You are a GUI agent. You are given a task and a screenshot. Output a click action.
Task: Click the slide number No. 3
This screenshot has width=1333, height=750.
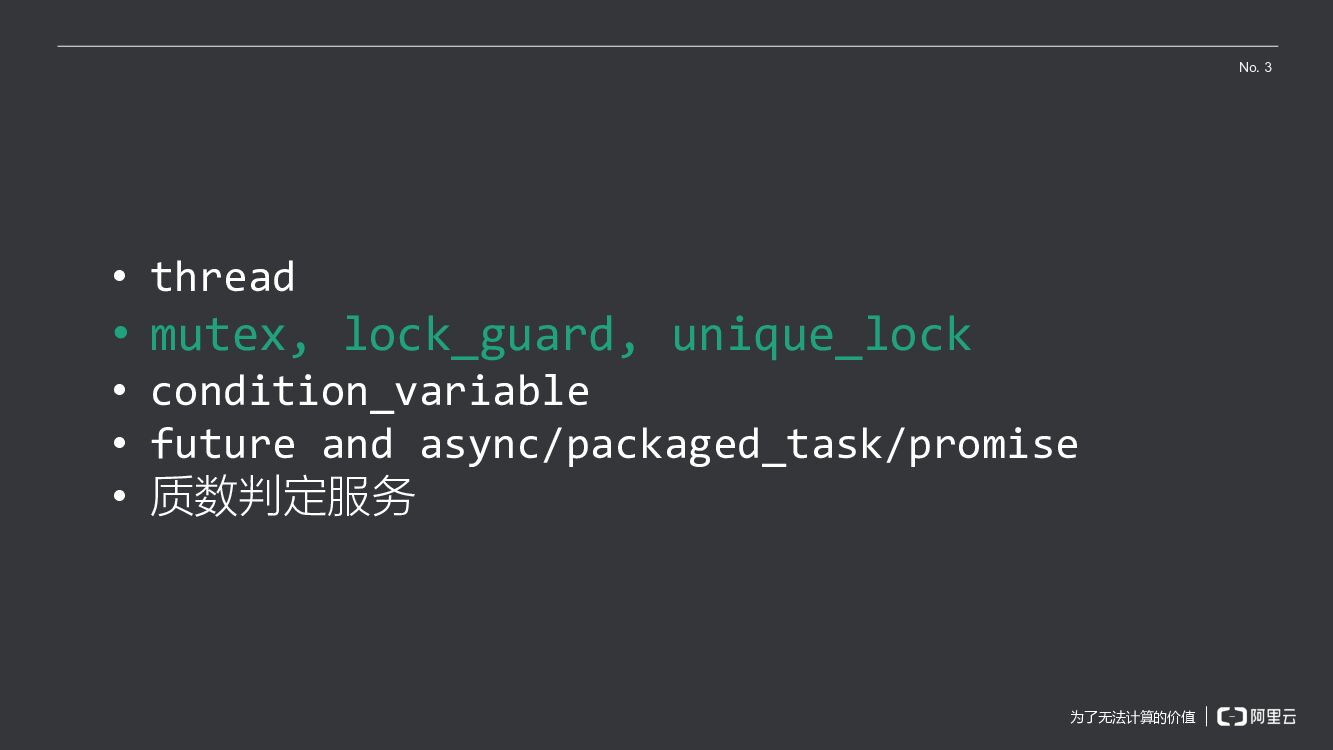click(1255, 67)
